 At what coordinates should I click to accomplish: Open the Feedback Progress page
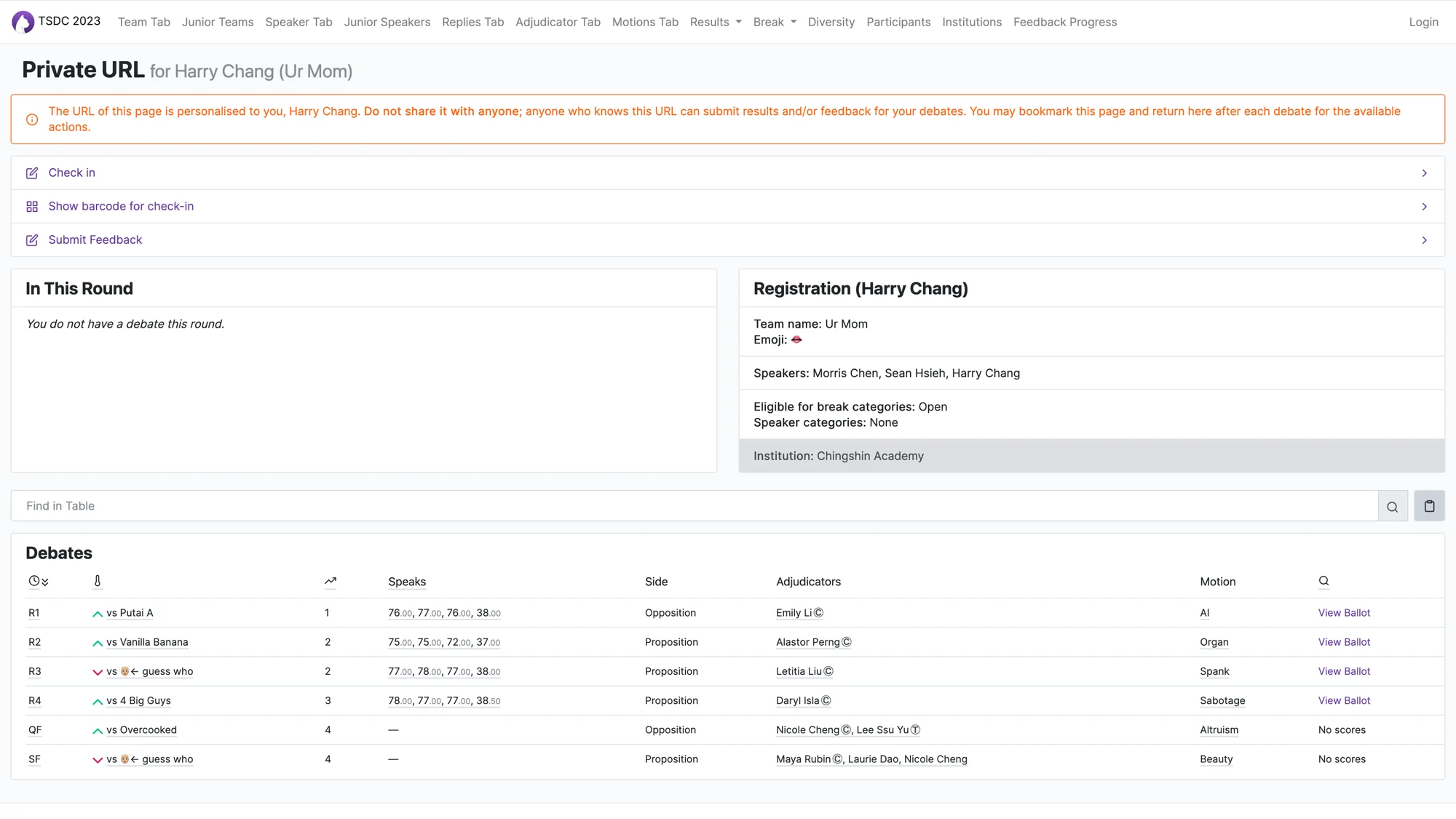(1064, 22)
